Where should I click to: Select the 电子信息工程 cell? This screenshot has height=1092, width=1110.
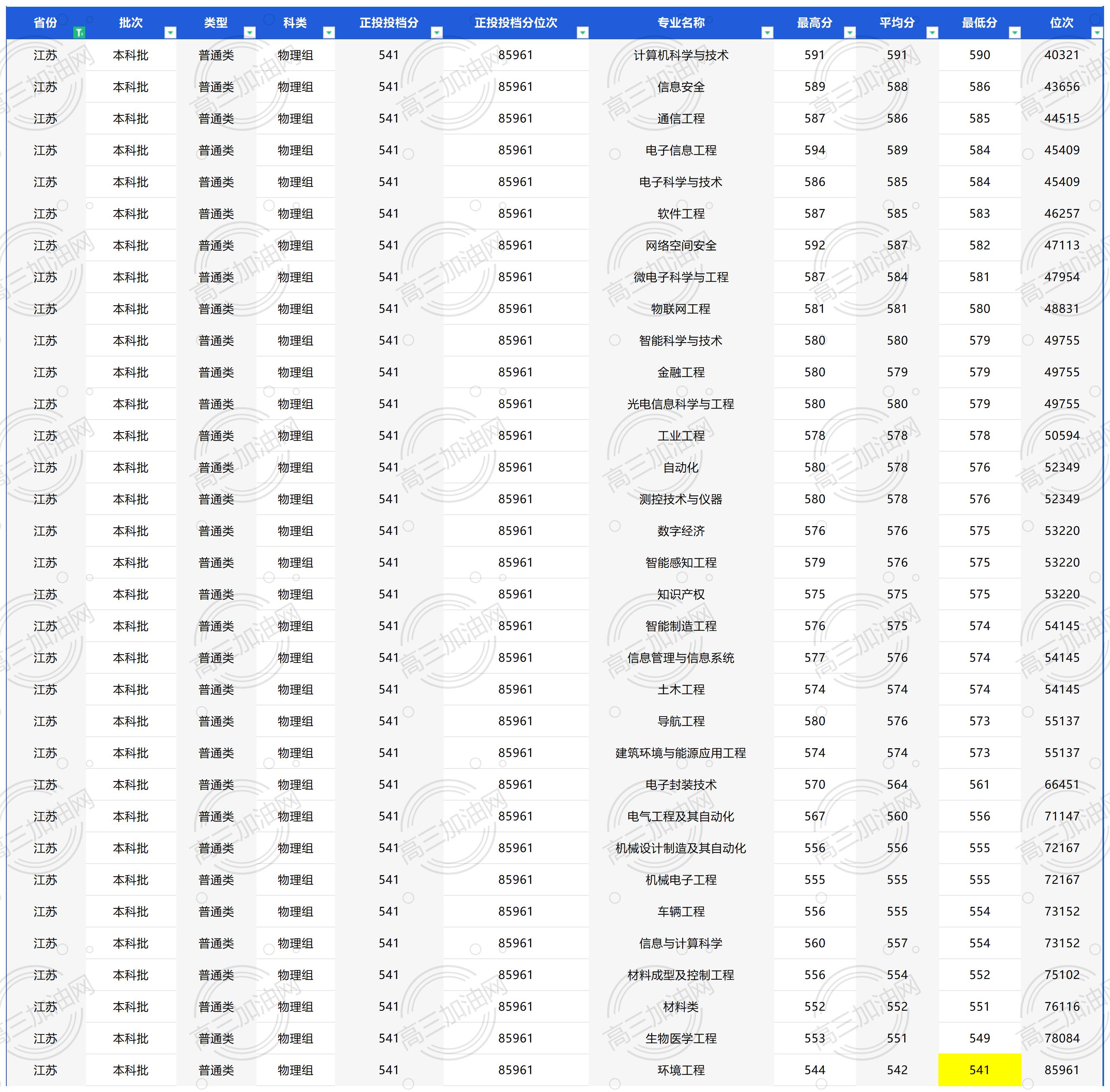point(681,150)
